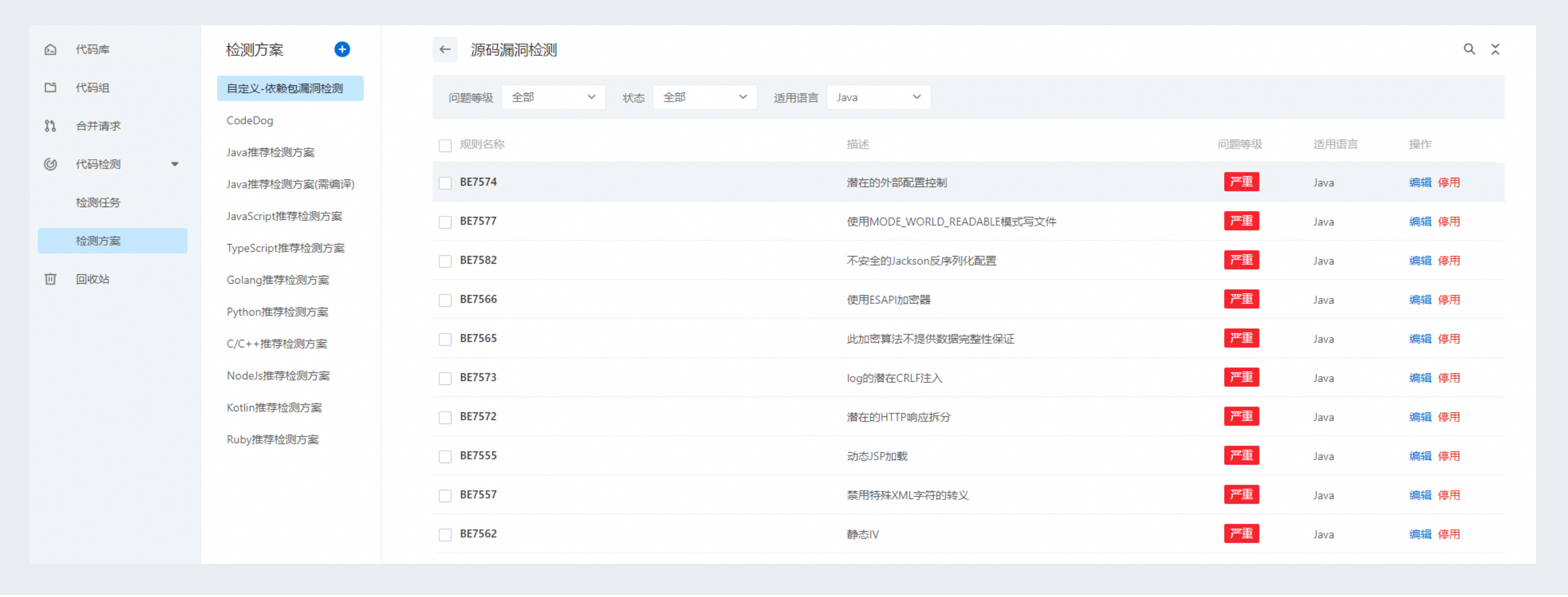This screenshot has height=597, width=1568.
Task: Switch to the CodeDog detection plan
Action: [249, 120]
